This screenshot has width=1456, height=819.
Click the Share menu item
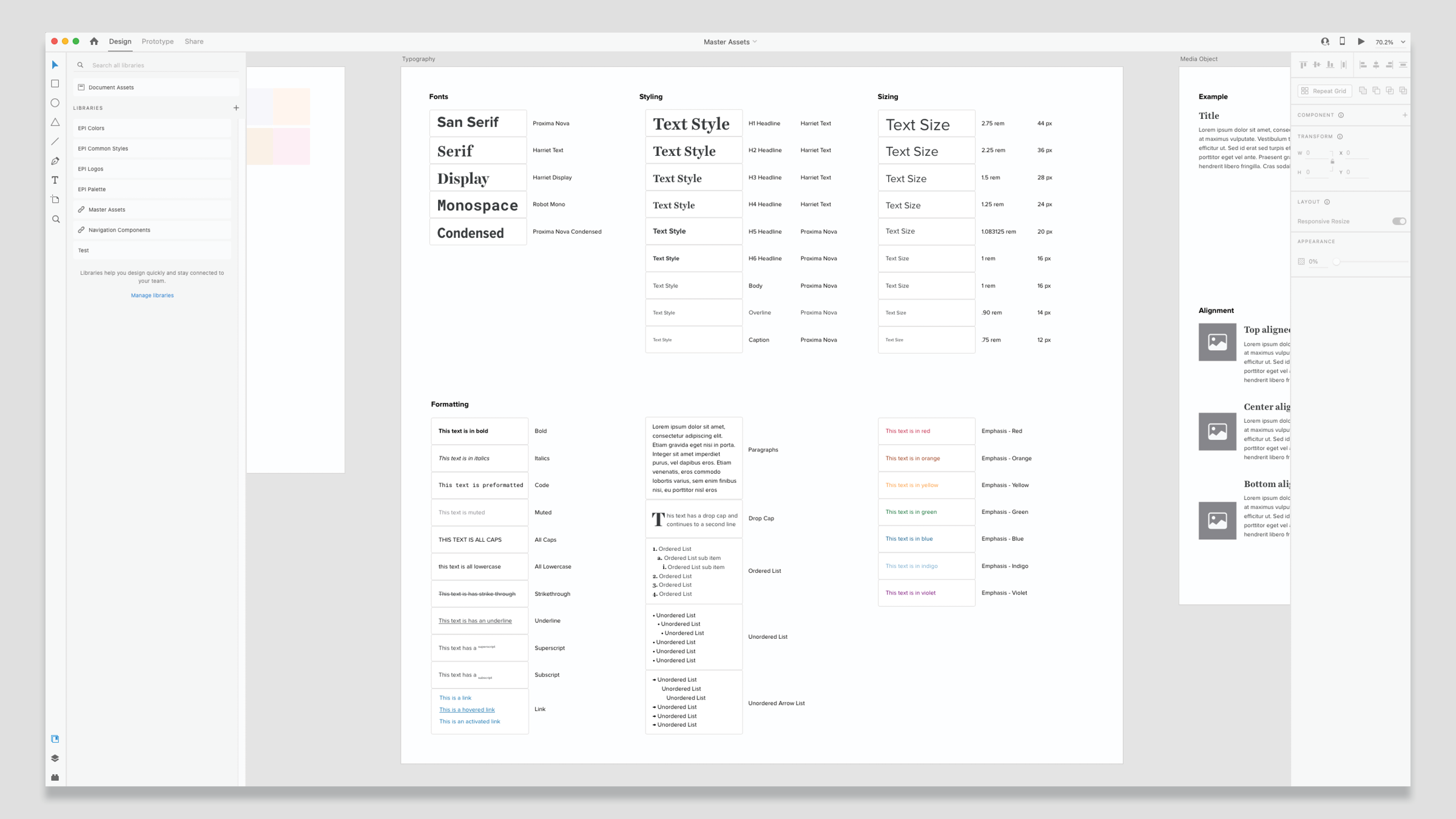[x=194, y=41]
